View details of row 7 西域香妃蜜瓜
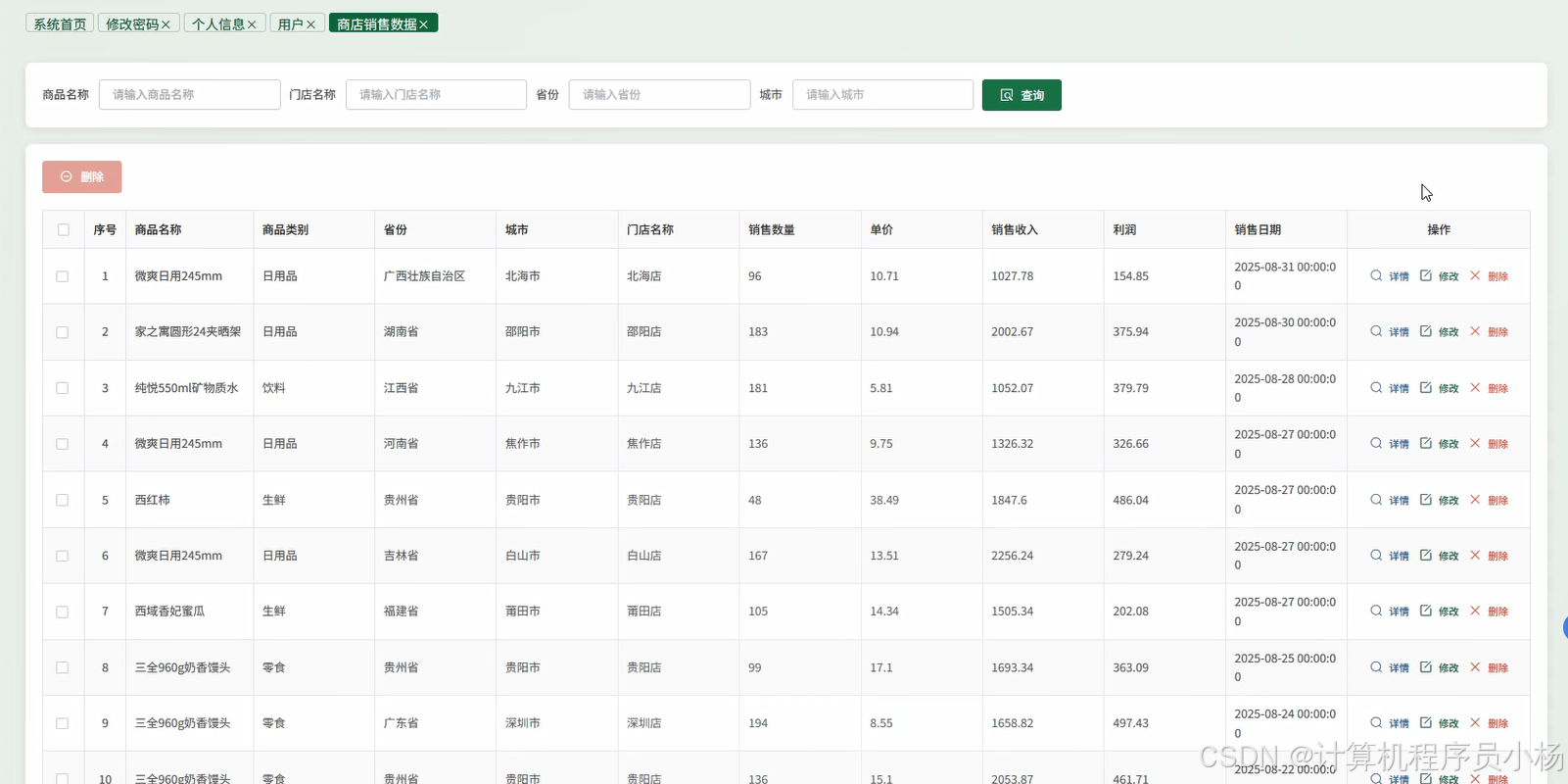This screenshot has width=1568, height=784. 1390,612
